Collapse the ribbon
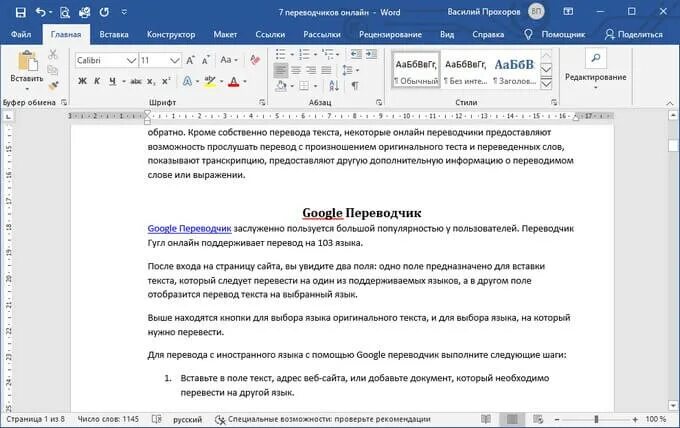This screenshot has width=680, height=428. 670,103
